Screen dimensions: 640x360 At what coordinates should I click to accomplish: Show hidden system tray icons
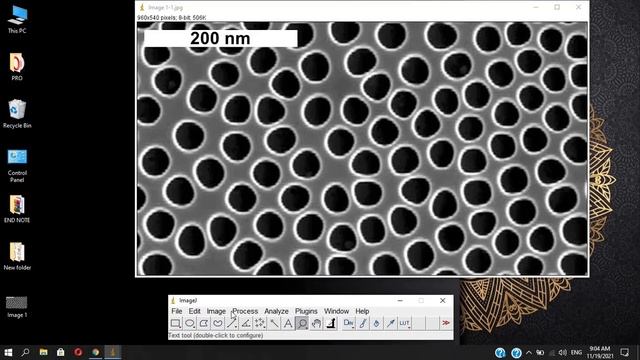pos(529,352)
